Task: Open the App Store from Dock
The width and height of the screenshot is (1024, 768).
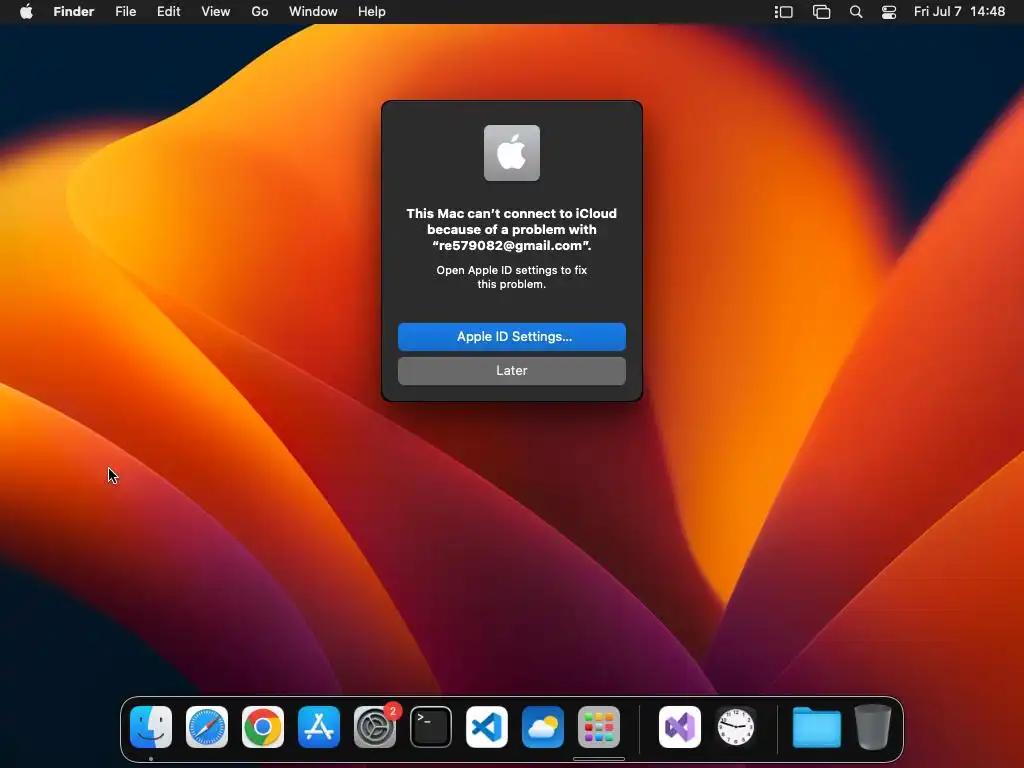Action: click(x=319, y=727)
